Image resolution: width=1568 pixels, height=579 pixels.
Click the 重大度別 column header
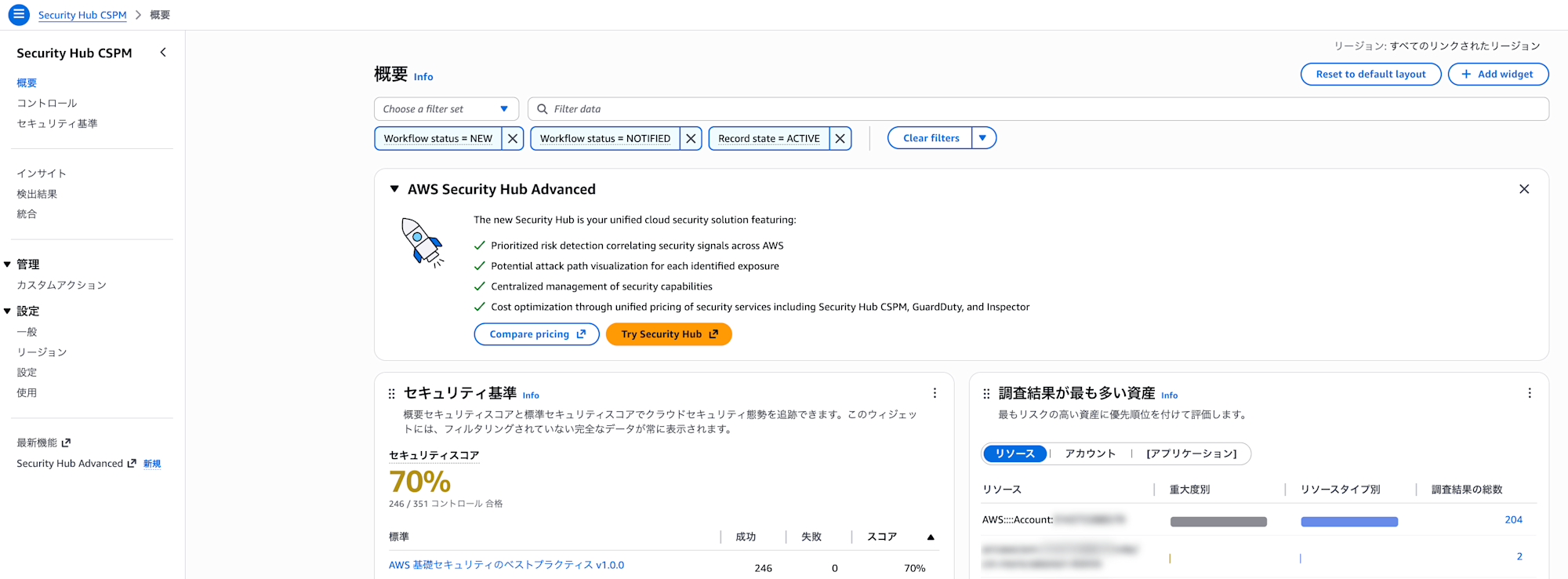coord(1189,490)
